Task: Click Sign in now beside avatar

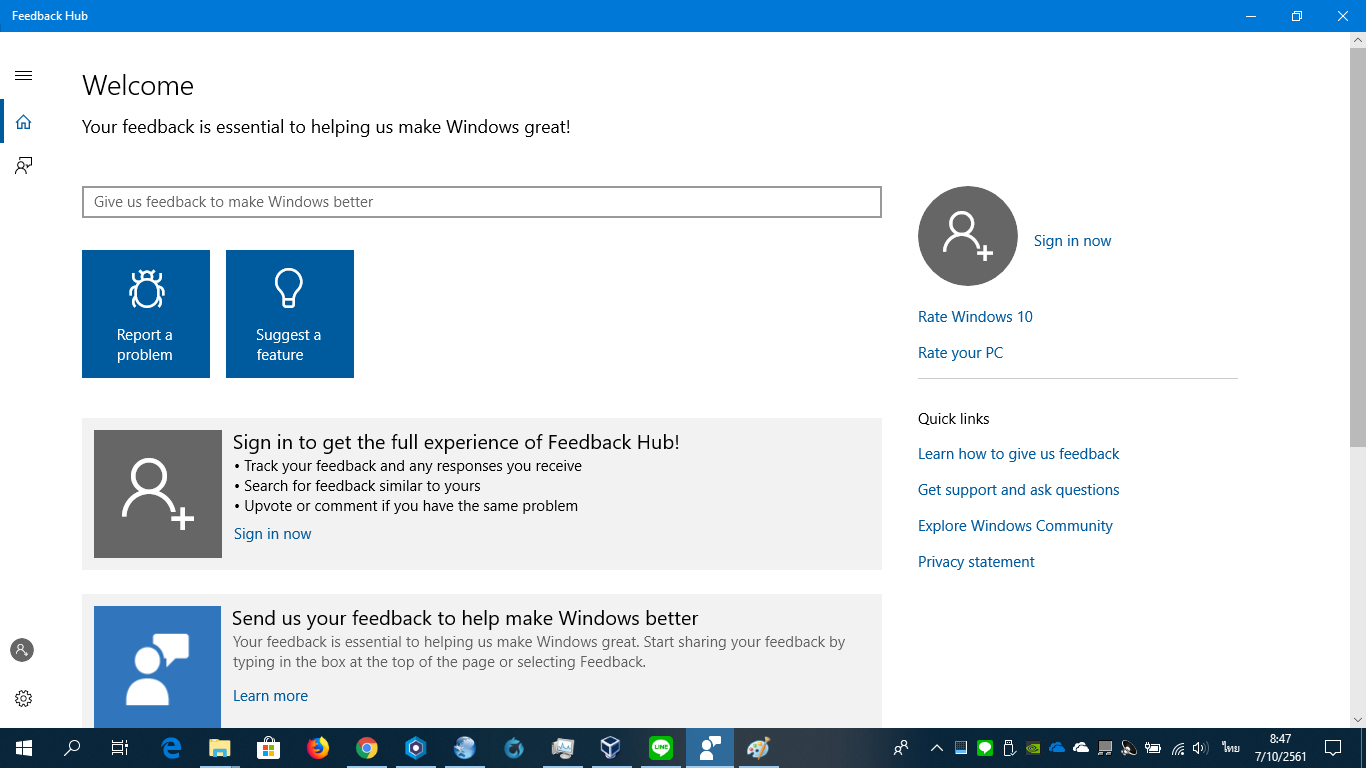Action: (x=1072, y=241)
